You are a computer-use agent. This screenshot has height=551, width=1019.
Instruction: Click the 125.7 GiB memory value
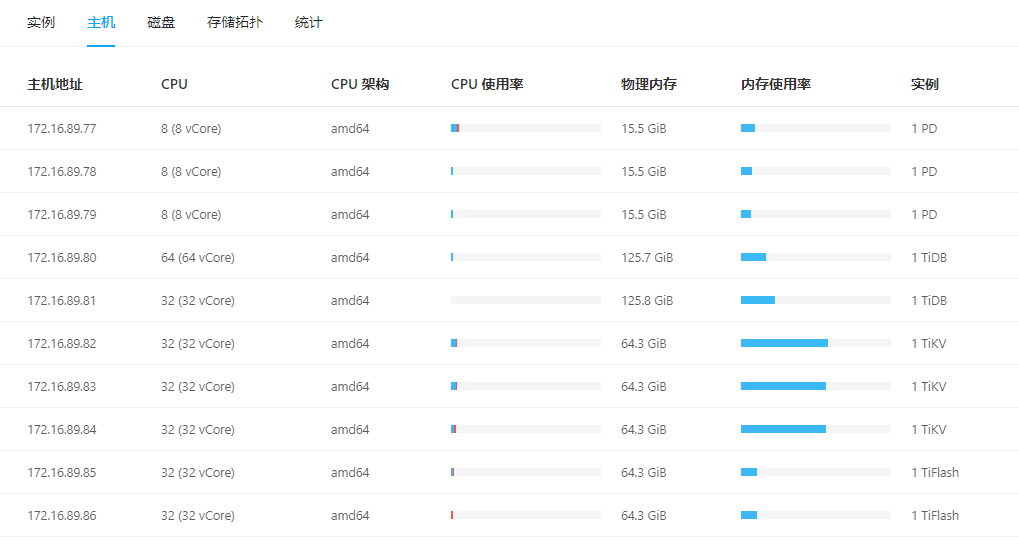(x=647, y=257)
